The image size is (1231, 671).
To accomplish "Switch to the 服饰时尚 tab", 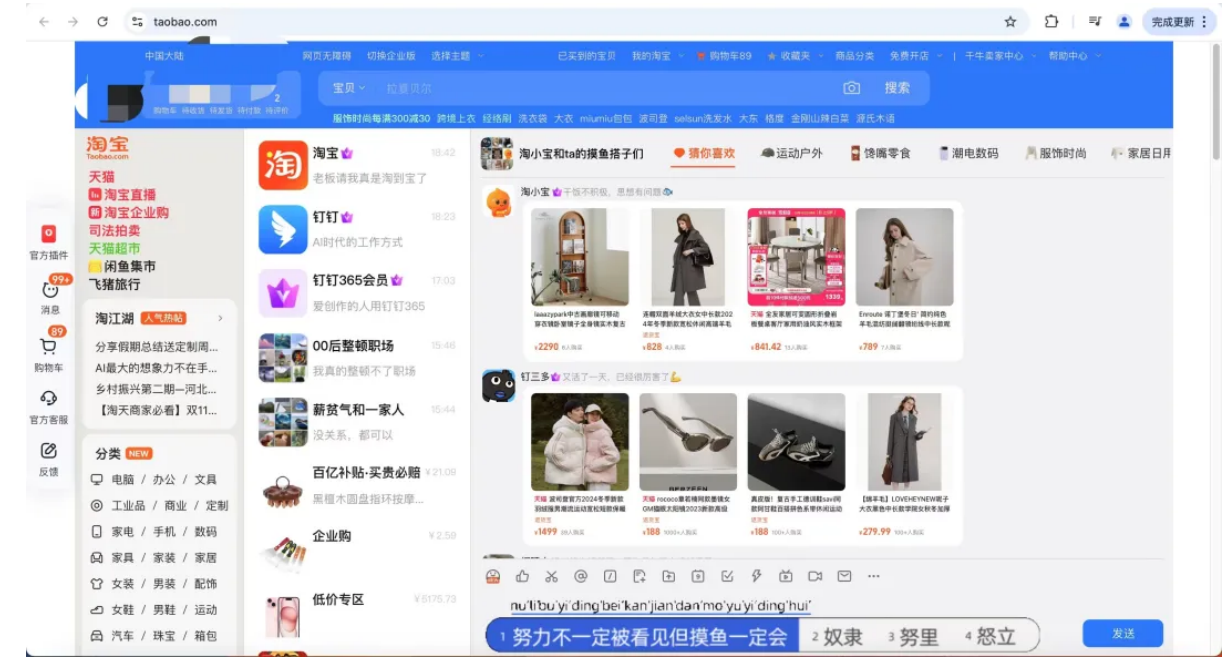I will coord(1056,153).
